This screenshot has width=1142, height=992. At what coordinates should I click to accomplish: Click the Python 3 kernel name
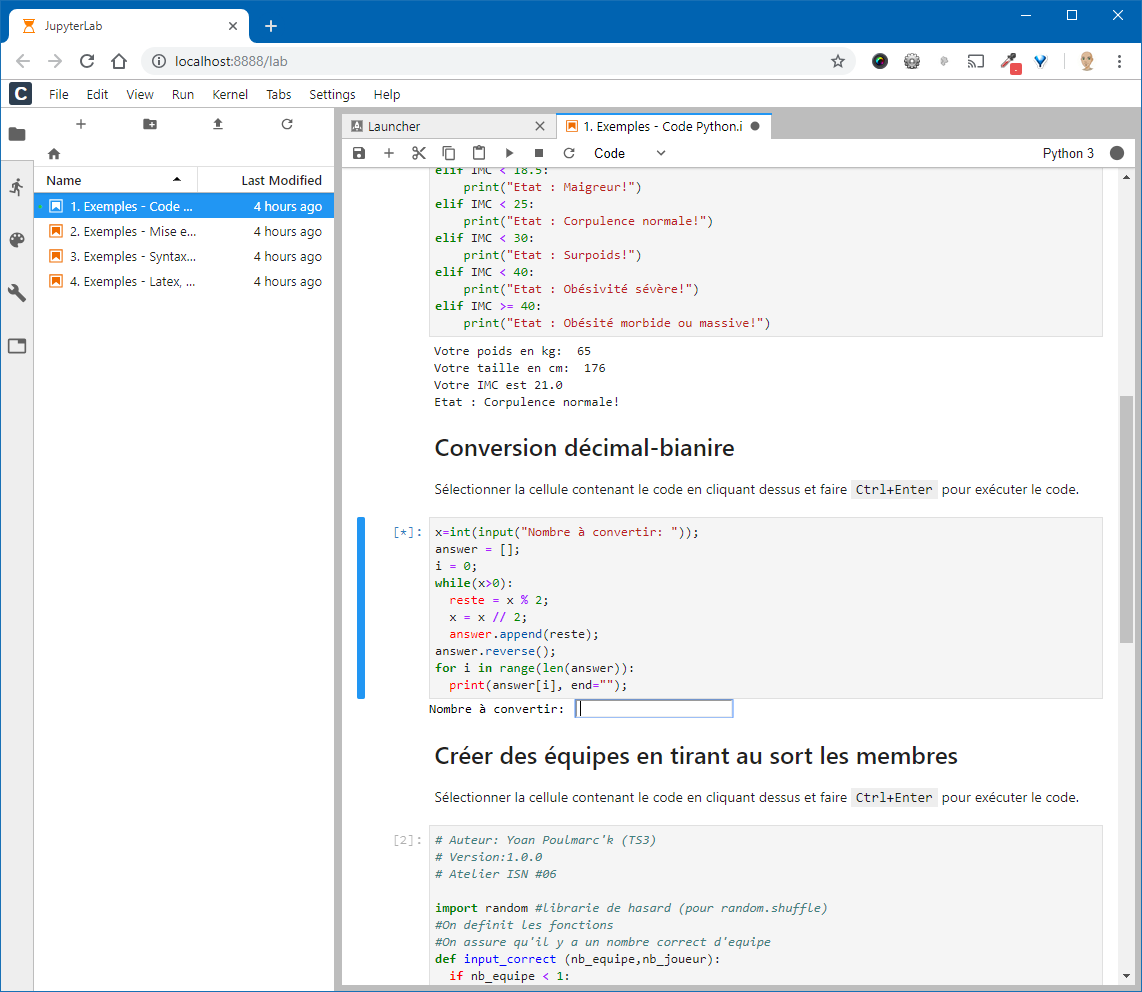click(x=1068, y=153)
